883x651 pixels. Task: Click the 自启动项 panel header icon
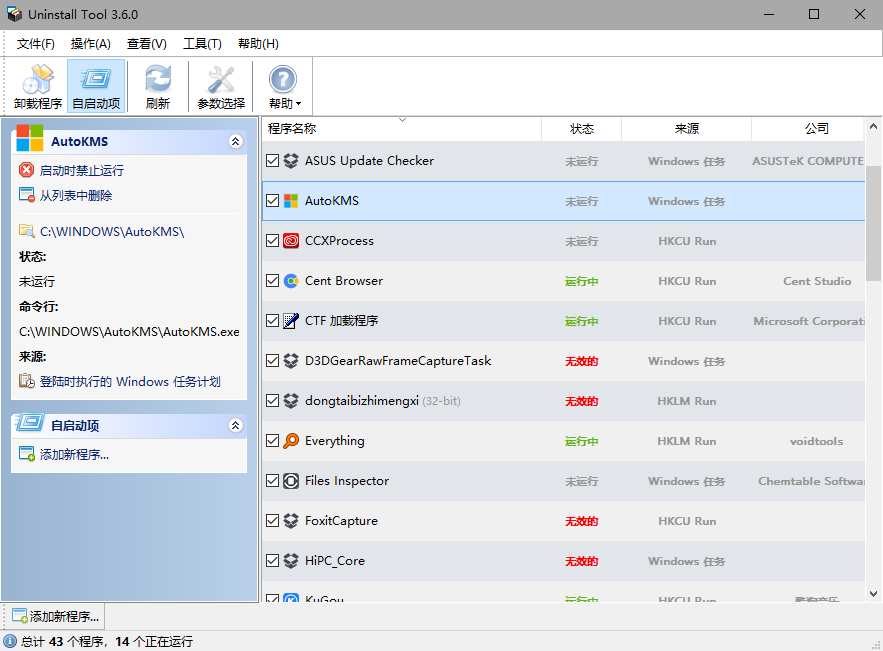point(30,422)
